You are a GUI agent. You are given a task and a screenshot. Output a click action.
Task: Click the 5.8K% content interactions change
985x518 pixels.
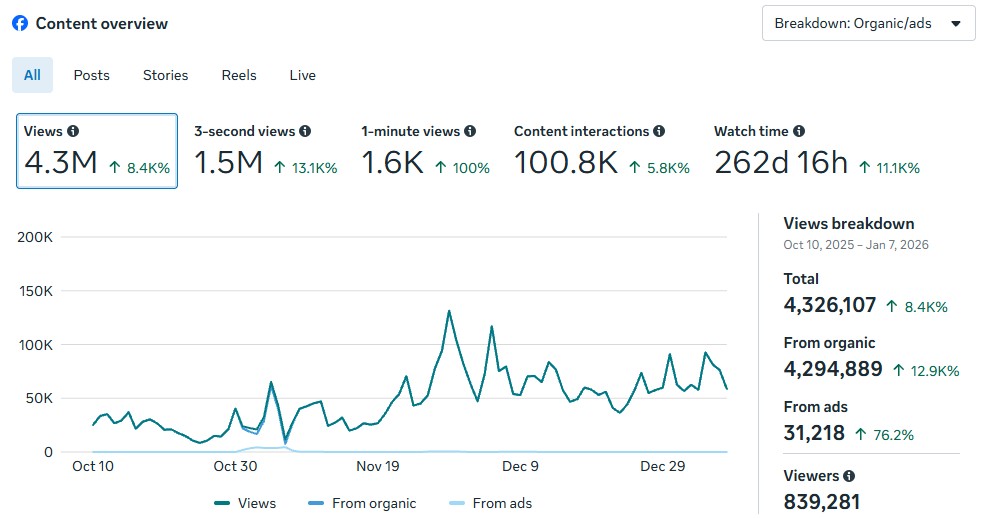pyautogui.click(x=660, y=168)
